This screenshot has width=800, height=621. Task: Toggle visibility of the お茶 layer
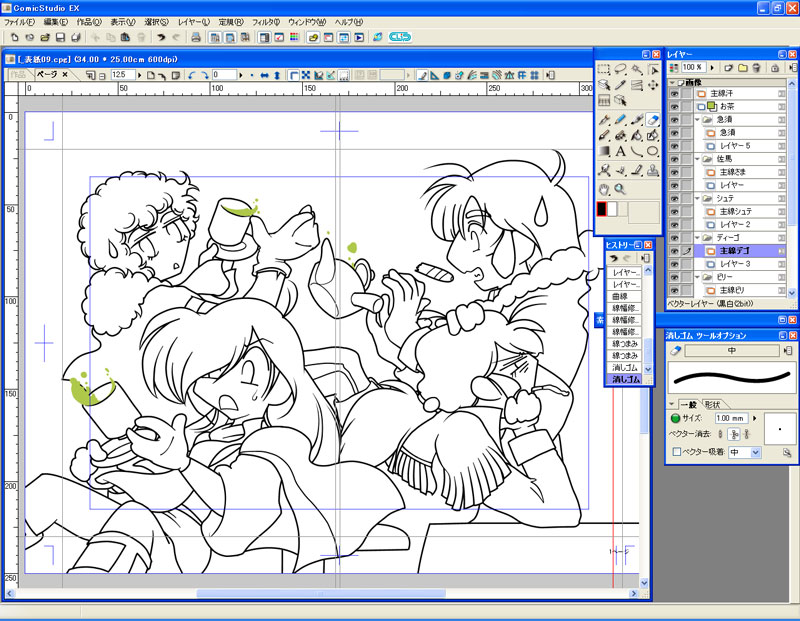tap(674, 107)
